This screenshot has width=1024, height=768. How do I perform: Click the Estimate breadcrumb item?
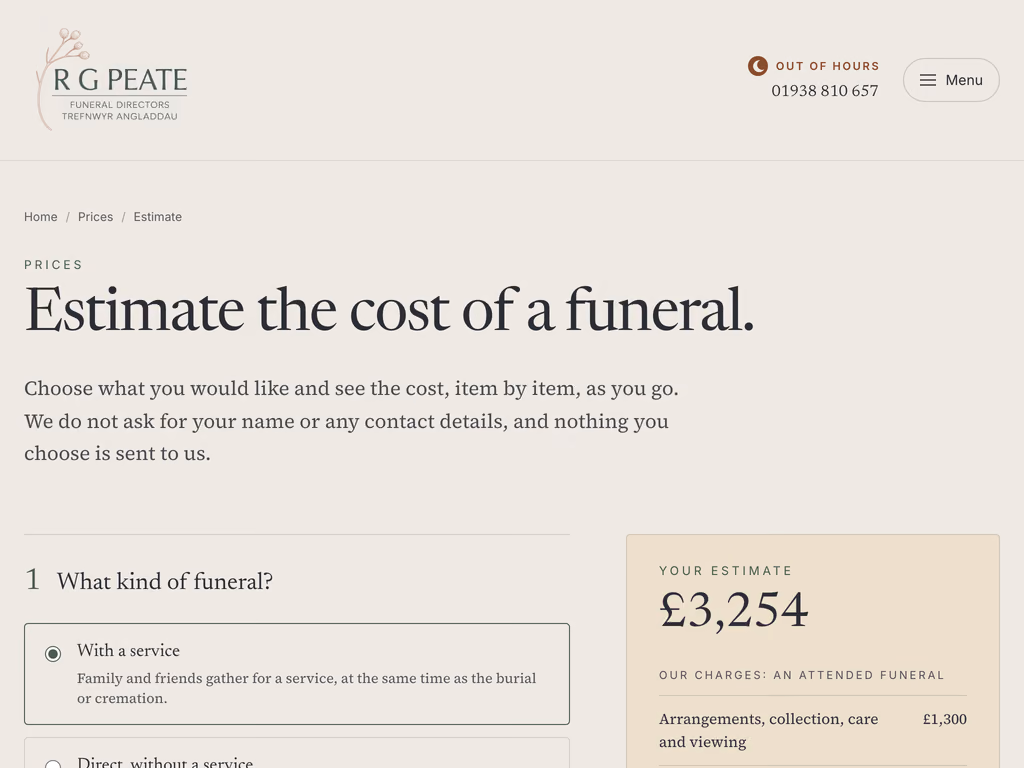157,217
